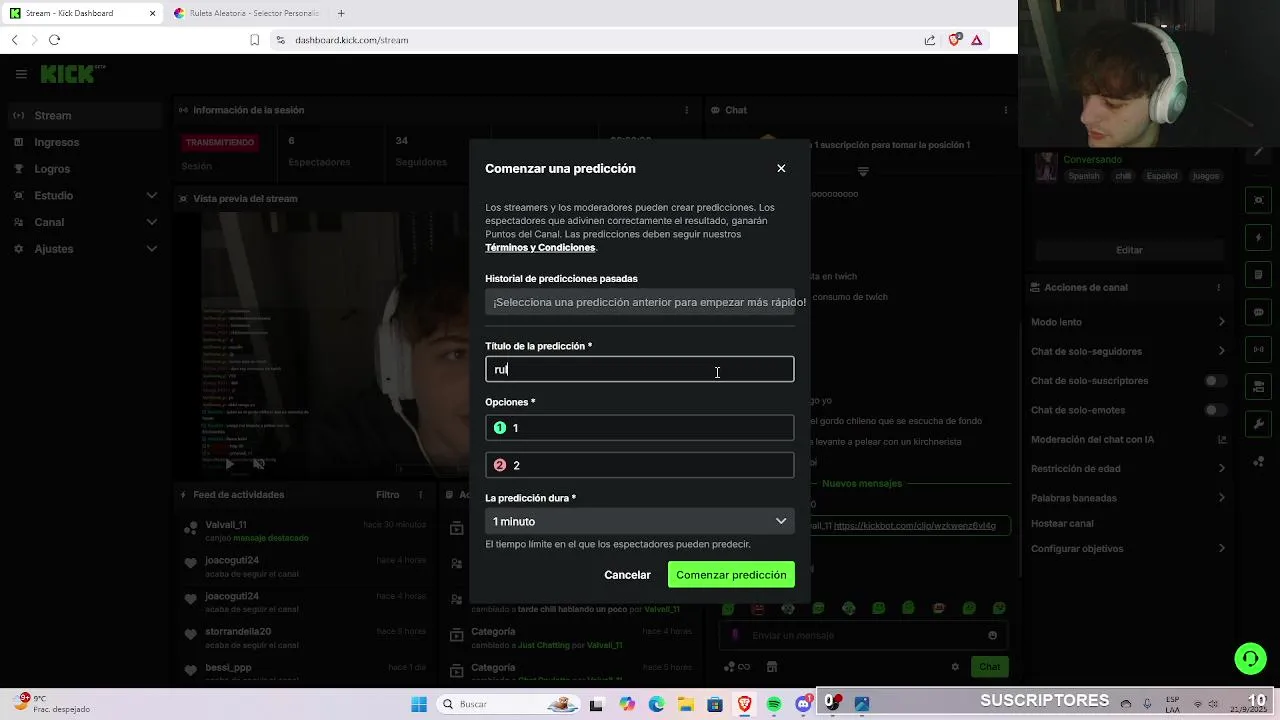Click option 2 input field
The height and width of the screenshot is (720, 1280).
tap(640, 465)
